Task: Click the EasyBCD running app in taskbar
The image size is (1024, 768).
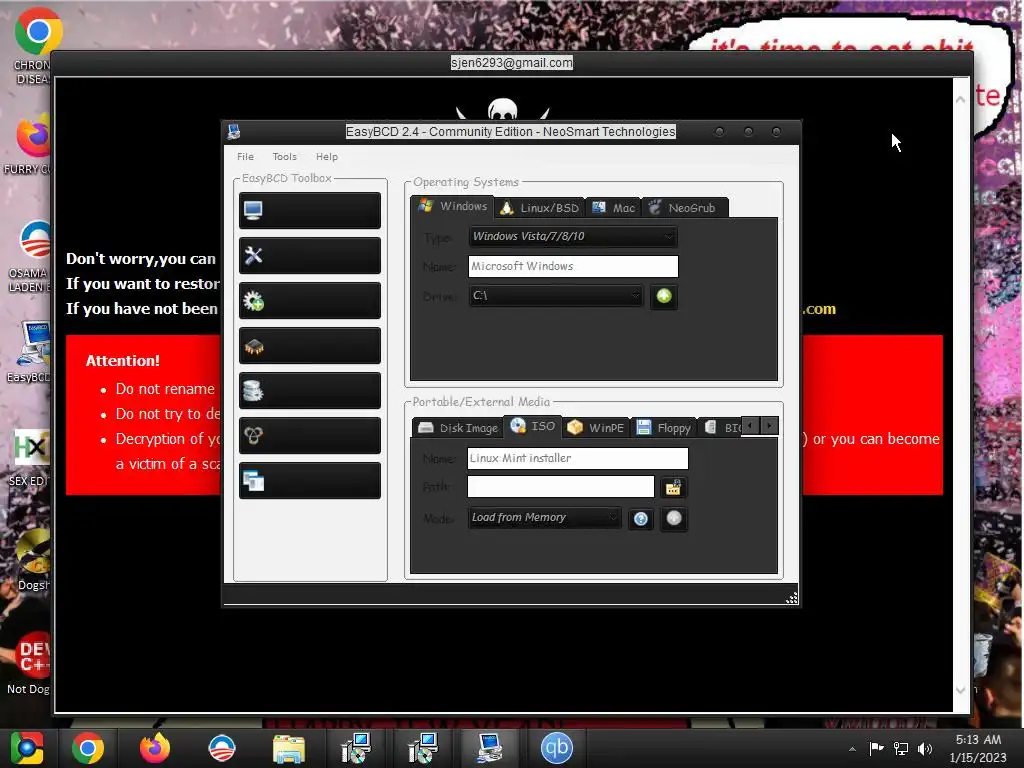Action: coord(489,748)
